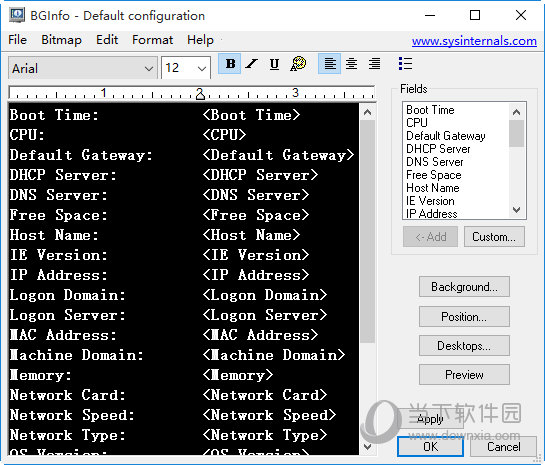
Task: Click the Preview button
Action: 464,375
